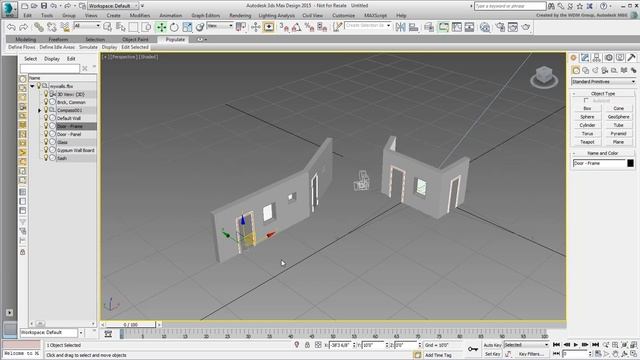Click the Select Object tool icon
This screenshot has height=360, width=640.
tap(108, 27)
